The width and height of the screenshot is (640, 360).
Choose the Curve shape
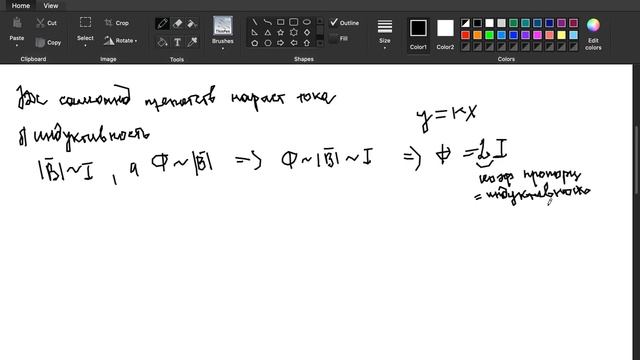pyautogui.click(x=267, y=22)
